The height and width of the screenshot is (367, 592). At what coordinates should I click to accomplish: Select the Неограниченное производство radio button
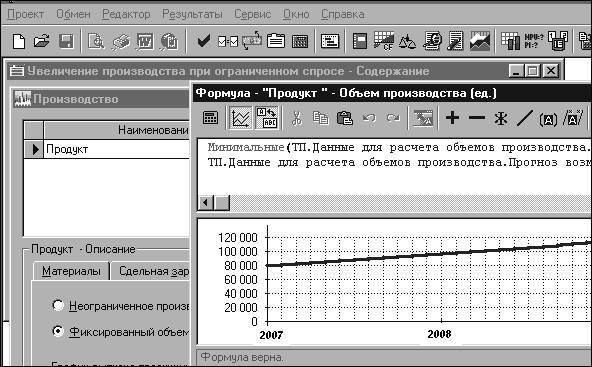click(x=58, y=305)
